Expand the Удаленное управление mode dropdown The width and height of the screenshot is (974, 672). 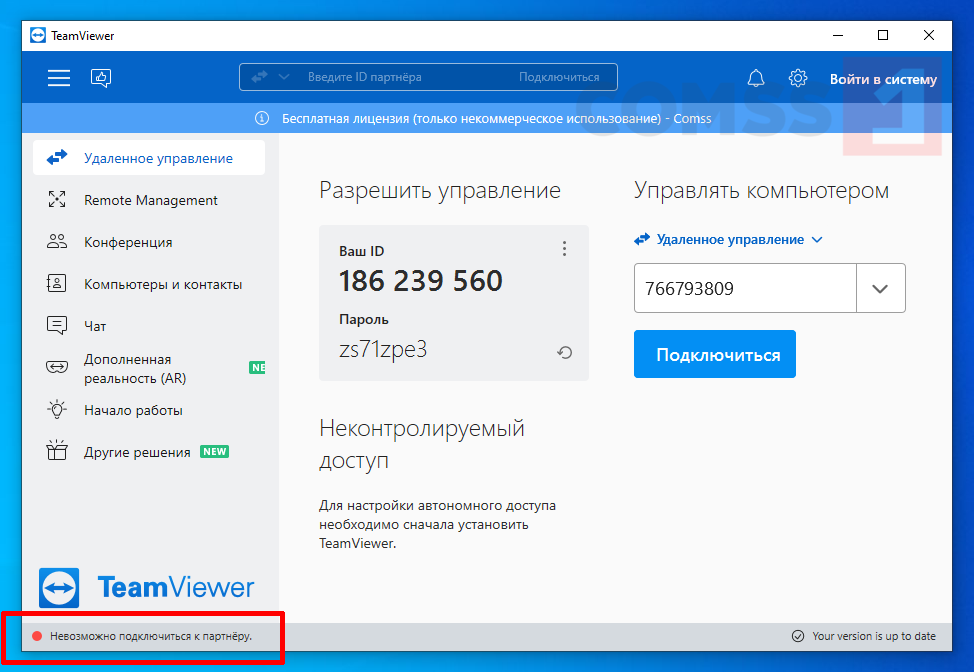[x=817, y=240]
